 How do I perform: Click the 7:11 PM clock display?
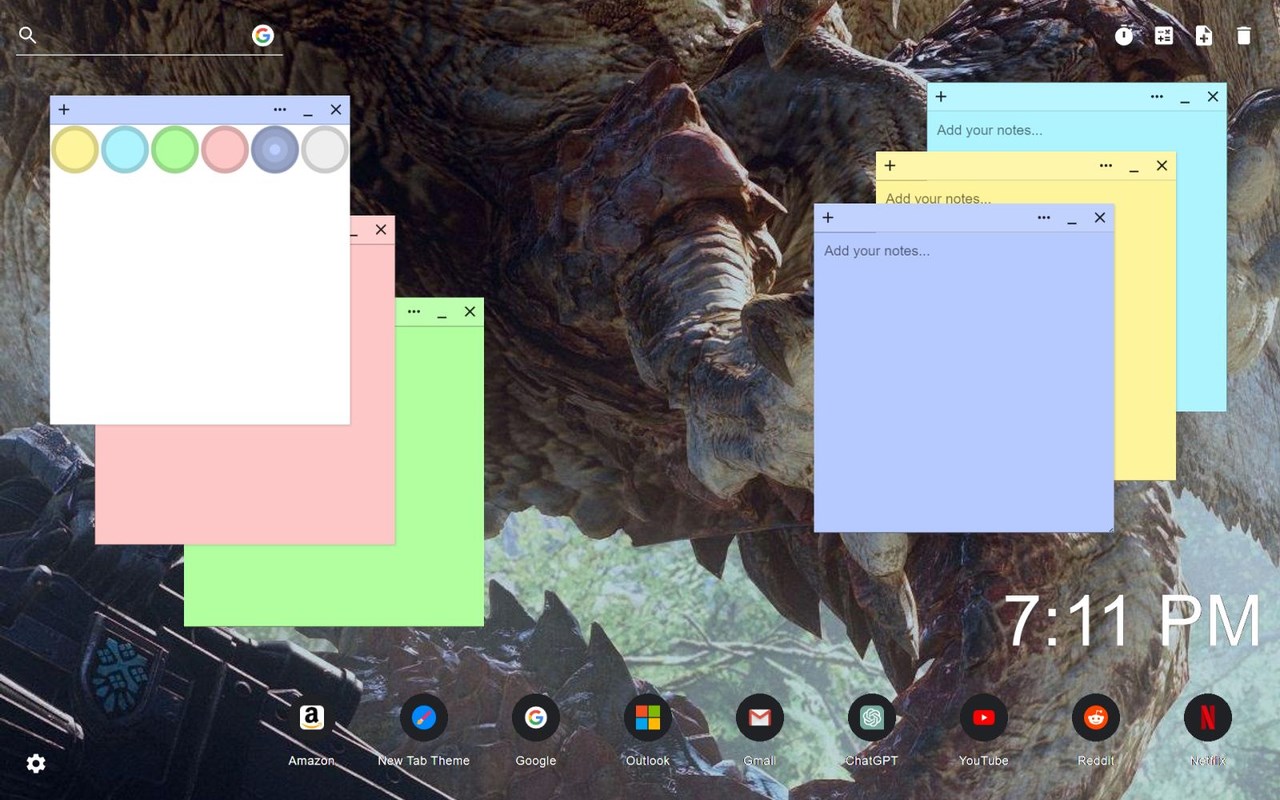1132,622
